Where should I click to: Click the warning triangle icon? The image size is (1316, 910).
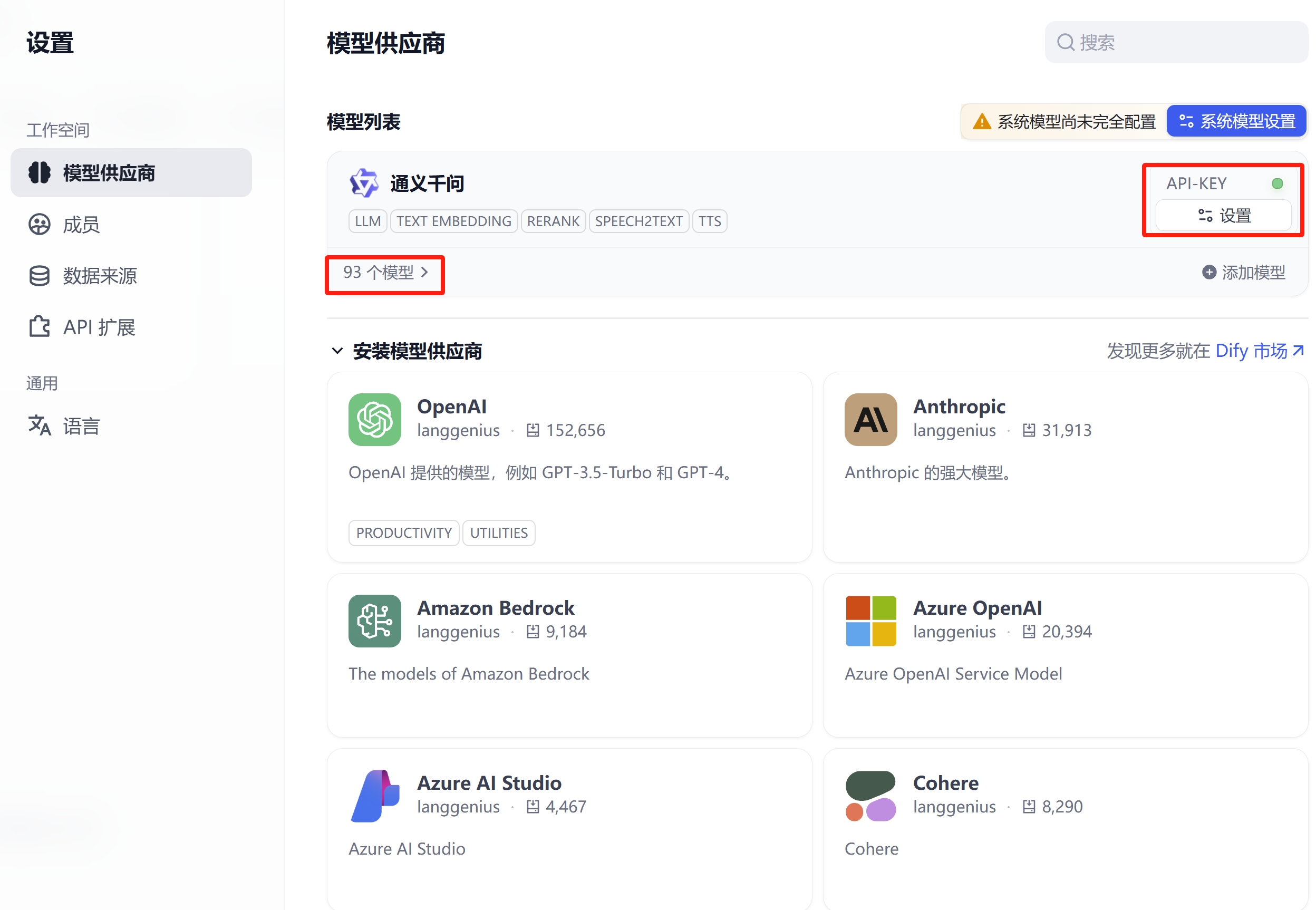tap(981, 121)
